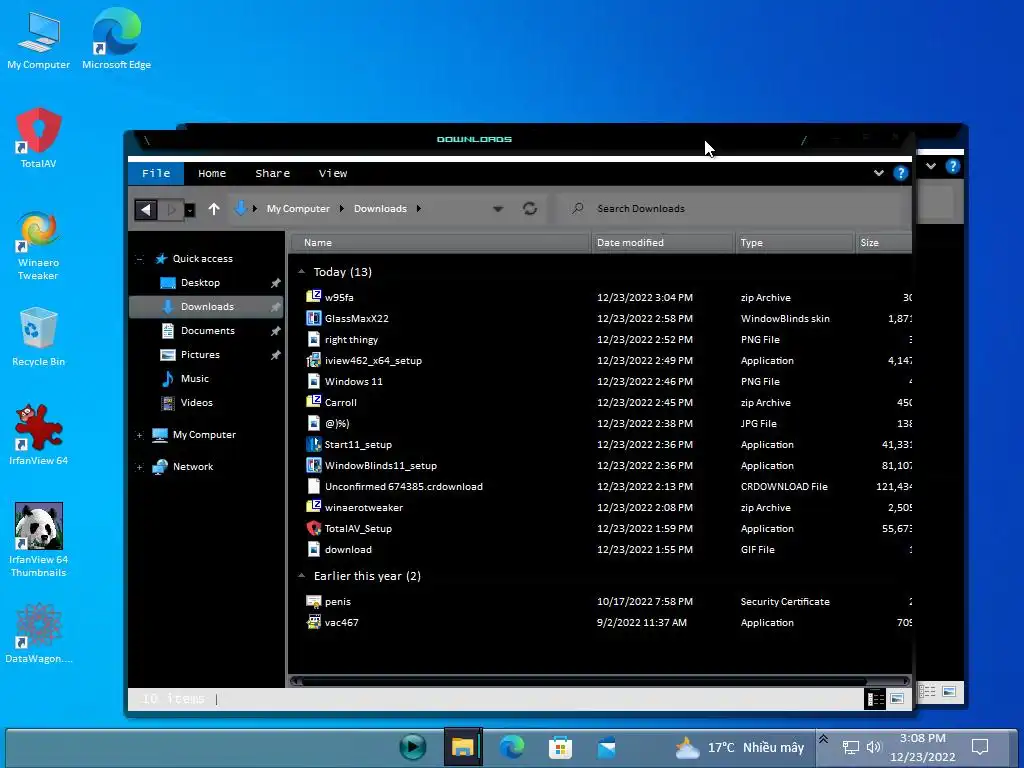Open the address bar history dropdown

(x=498, y=209)
